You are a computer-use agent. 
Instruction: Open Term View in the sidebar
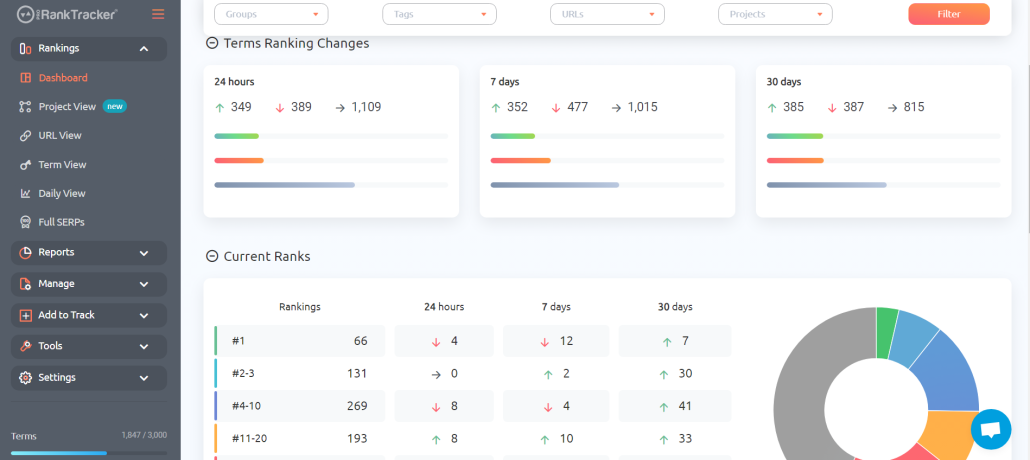pyautogui.click(x=62, y=165)
